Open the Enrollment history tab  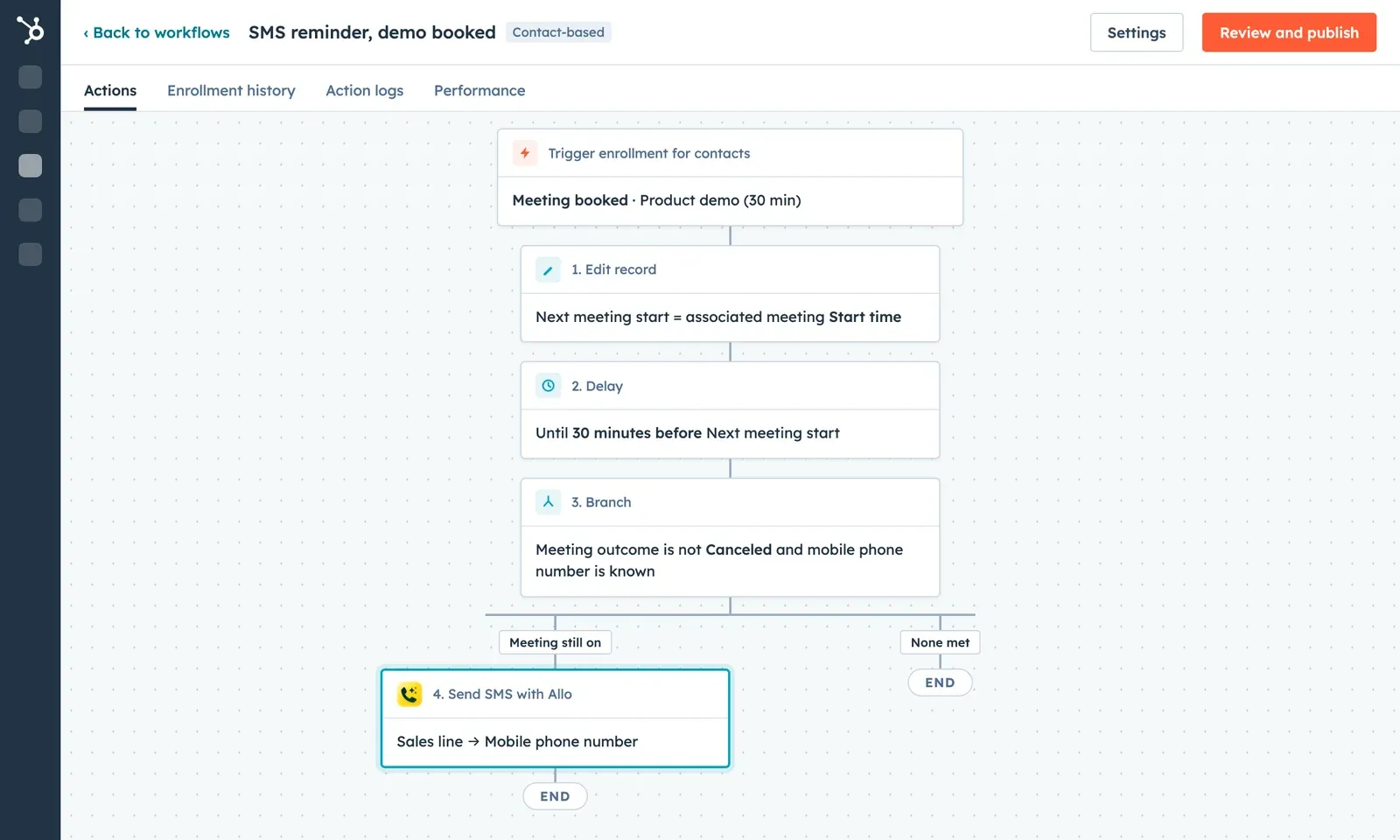click(x=231, y=91)
